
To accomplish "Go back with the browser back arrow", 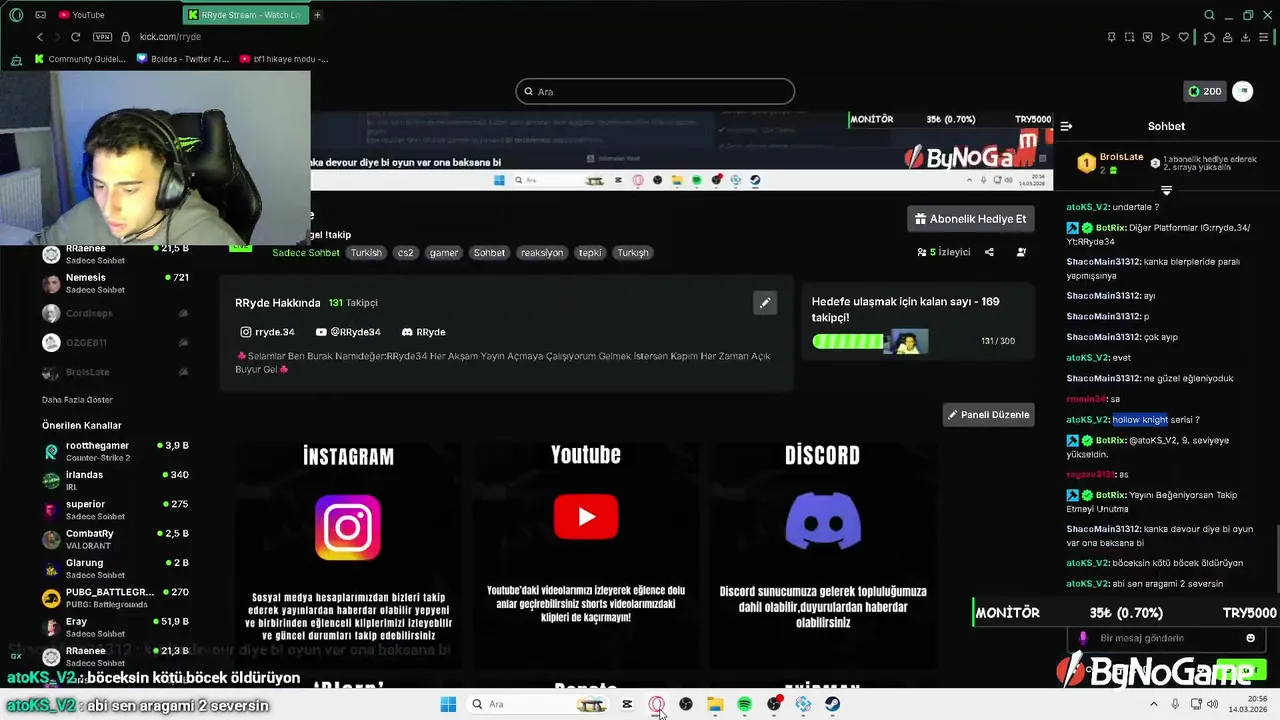I will (40, 37).
